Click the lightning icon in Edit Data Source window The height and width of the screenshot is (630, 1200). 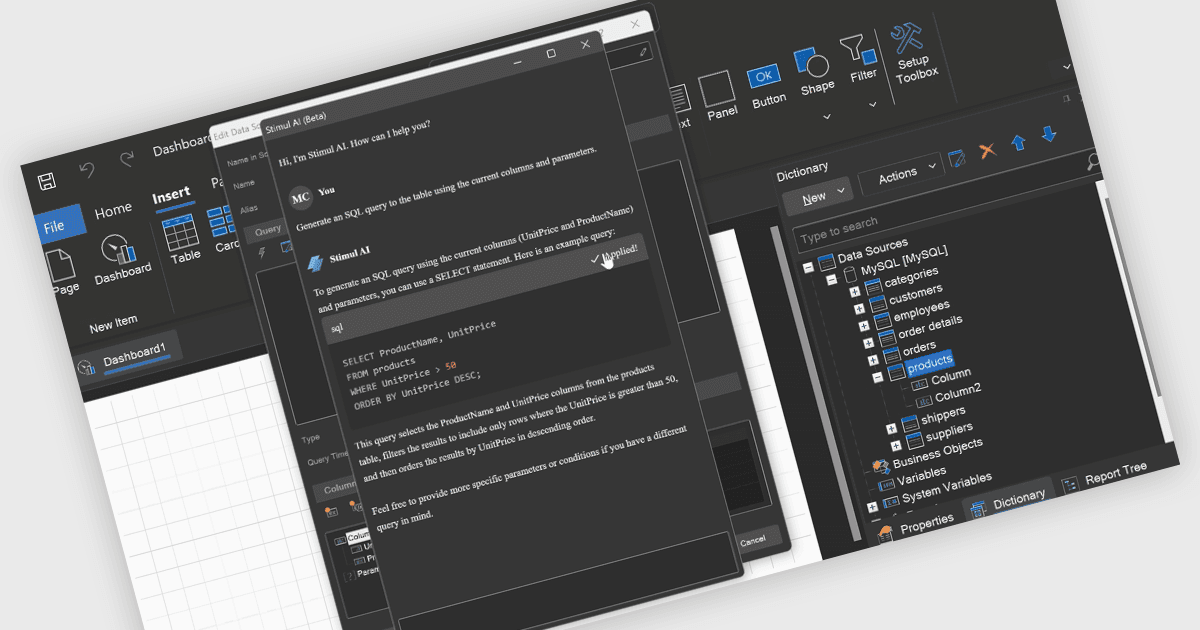pos(262,254)
